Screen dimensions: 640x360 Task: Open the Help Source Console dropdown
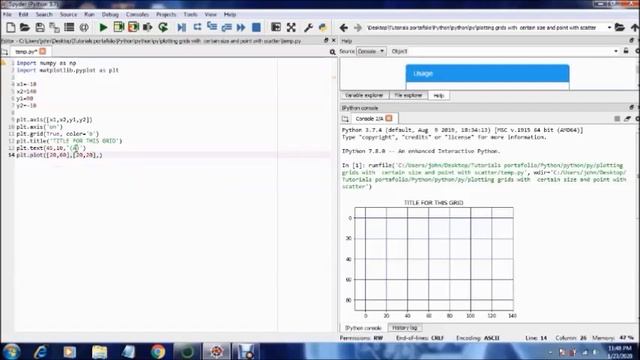[371, 51]
